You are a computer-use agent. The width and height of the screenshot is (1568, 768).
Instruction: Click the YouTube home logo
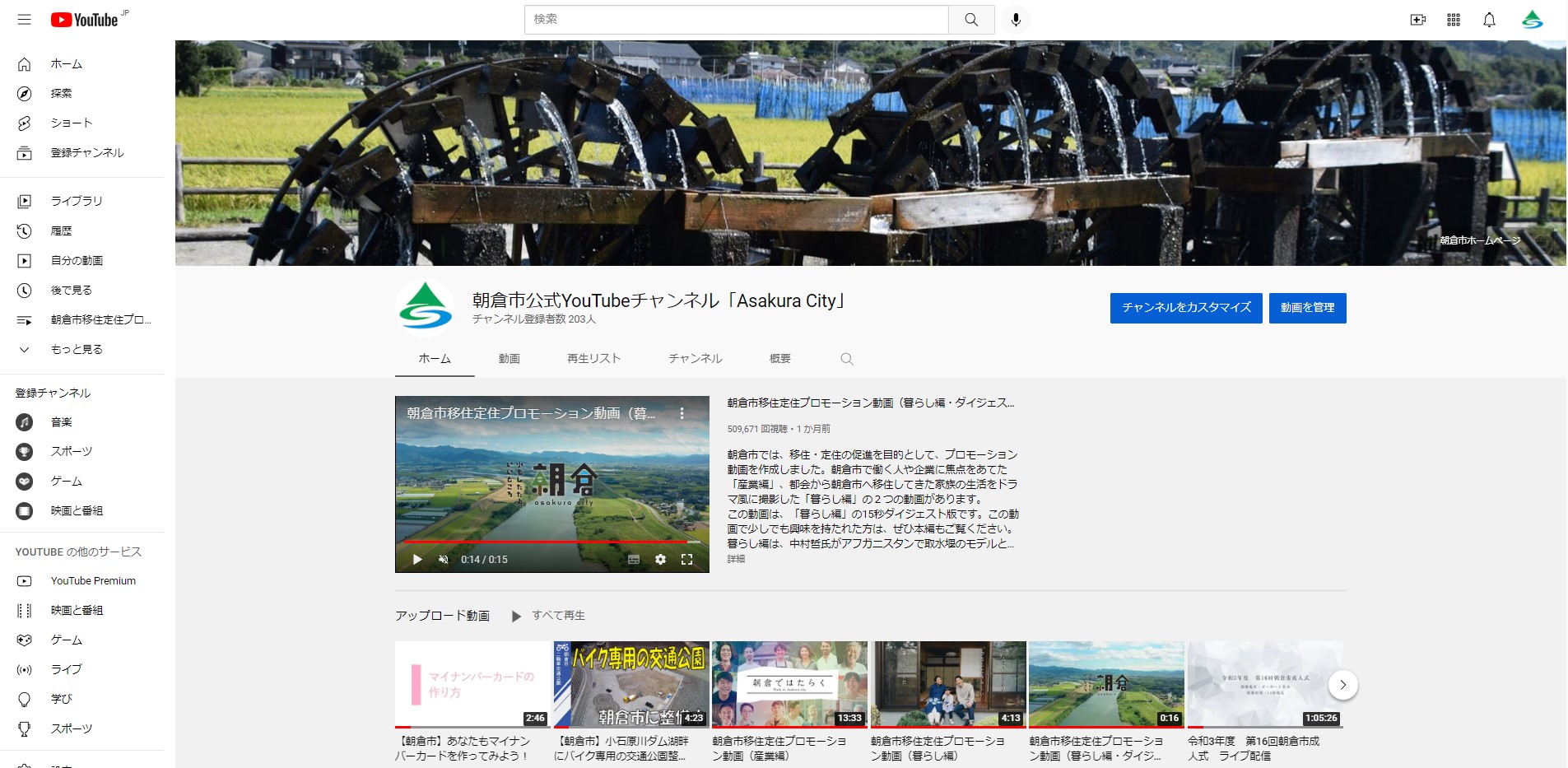[82, 20]
